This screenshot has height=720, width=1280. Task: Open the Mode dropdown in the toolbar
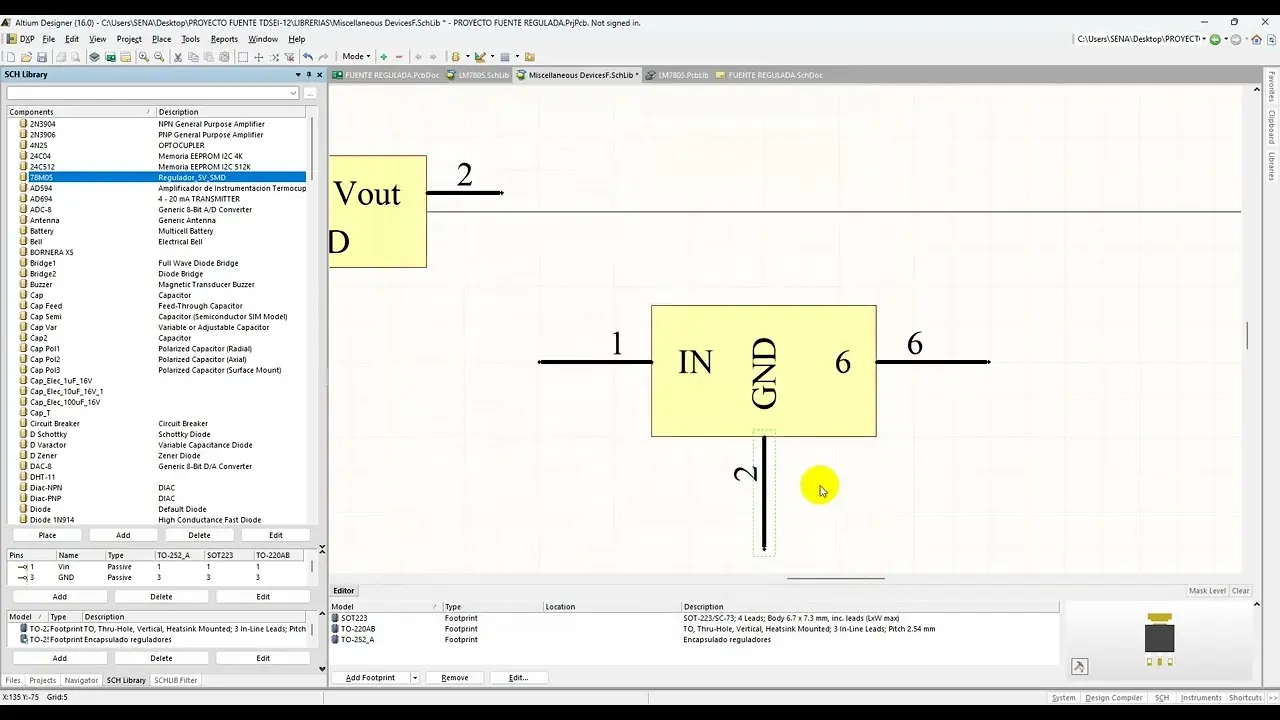(x=356, y=56)
